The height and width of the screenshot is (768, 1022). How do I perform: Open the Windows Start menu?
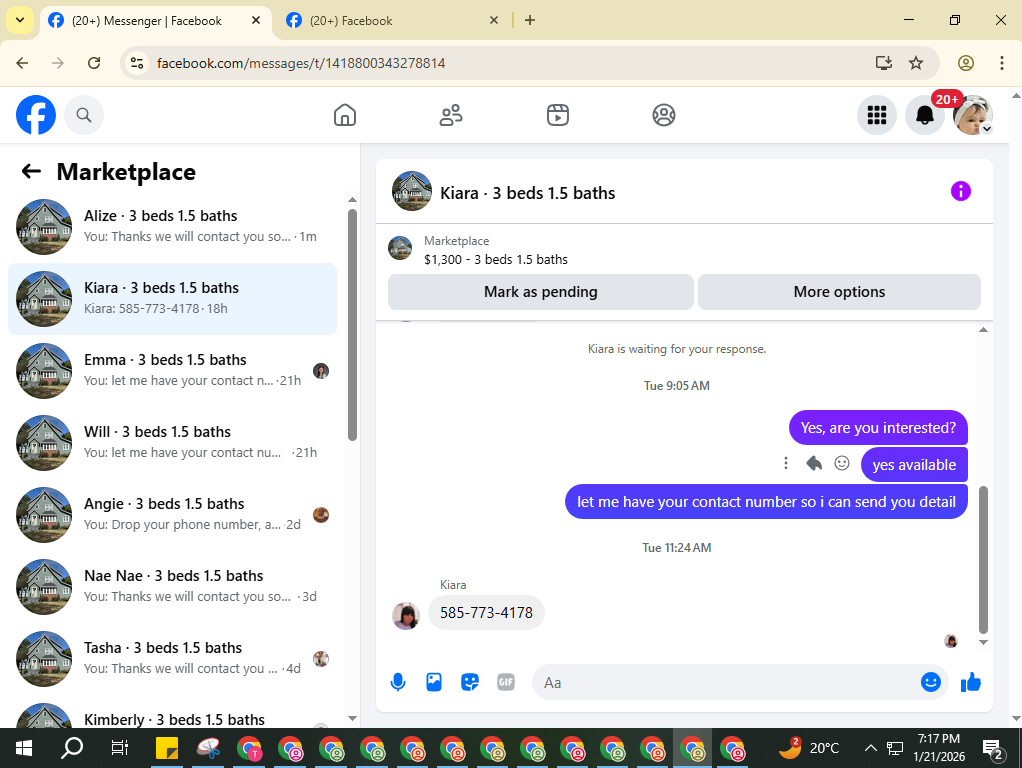23,748
